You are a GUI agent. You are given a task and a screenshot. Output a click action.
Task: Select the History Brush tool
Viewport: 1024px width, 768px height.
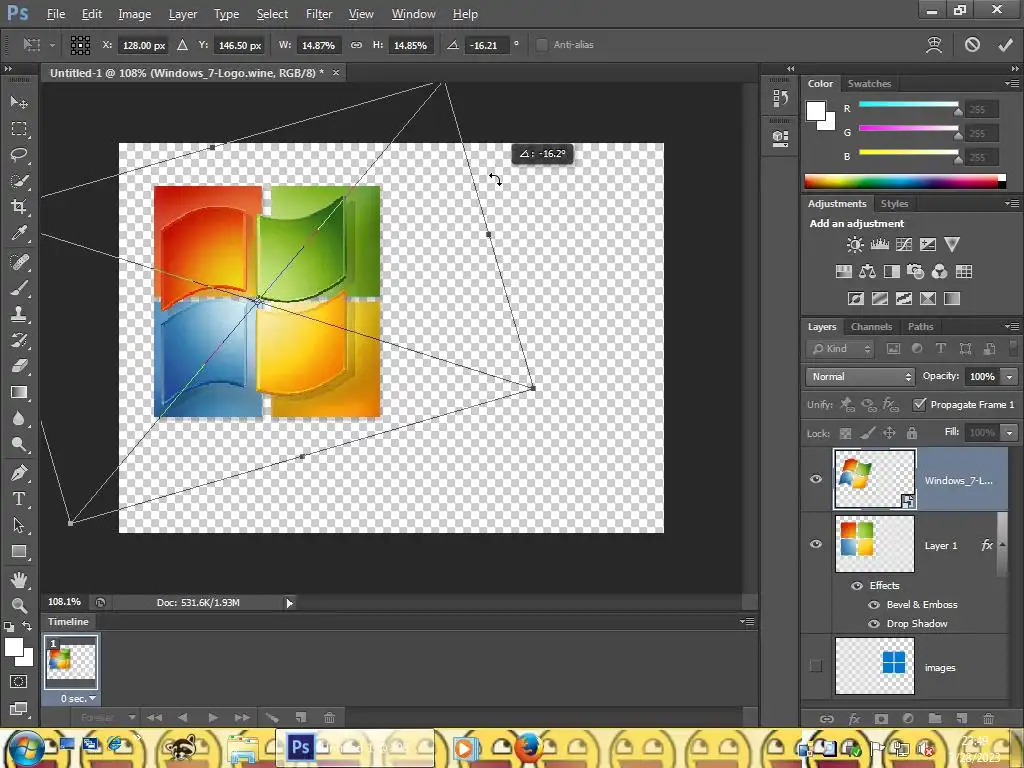19,340
